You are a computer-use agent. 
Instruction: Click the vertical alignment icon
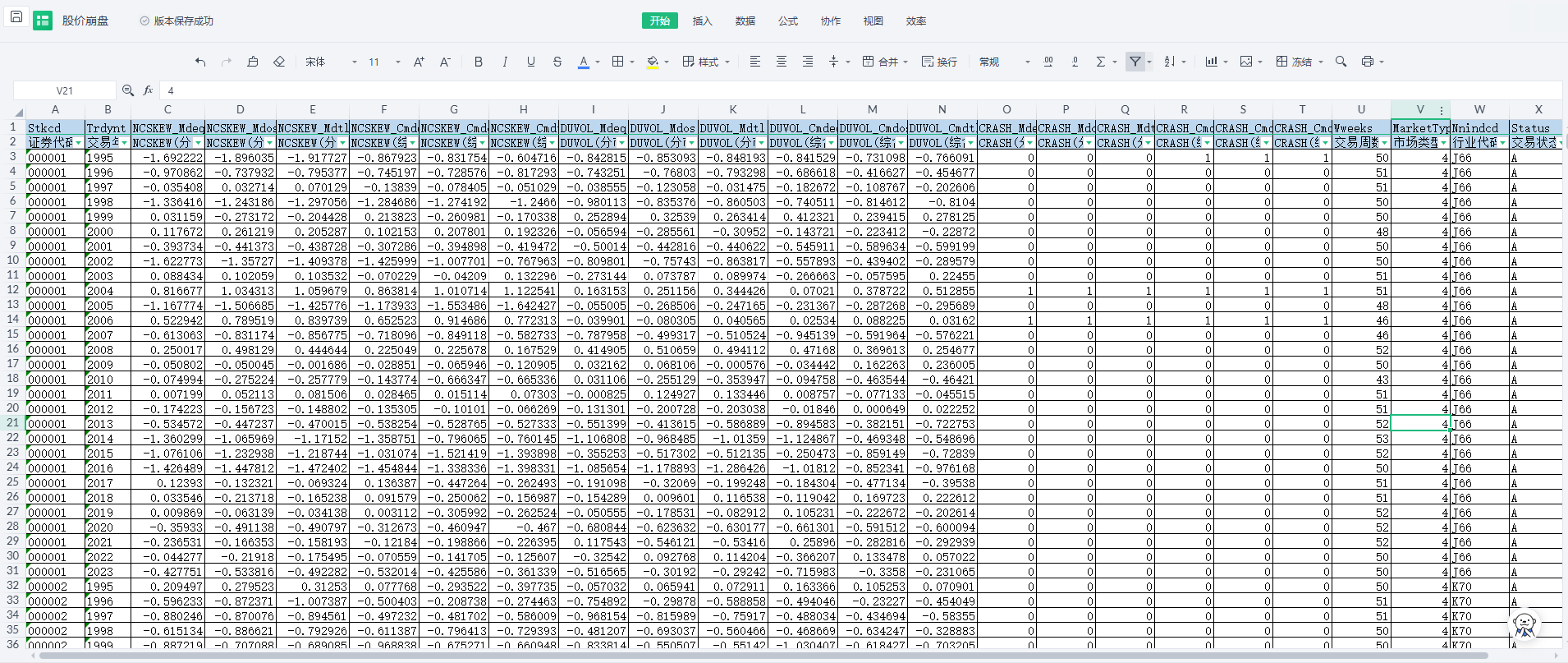point(834,62)
